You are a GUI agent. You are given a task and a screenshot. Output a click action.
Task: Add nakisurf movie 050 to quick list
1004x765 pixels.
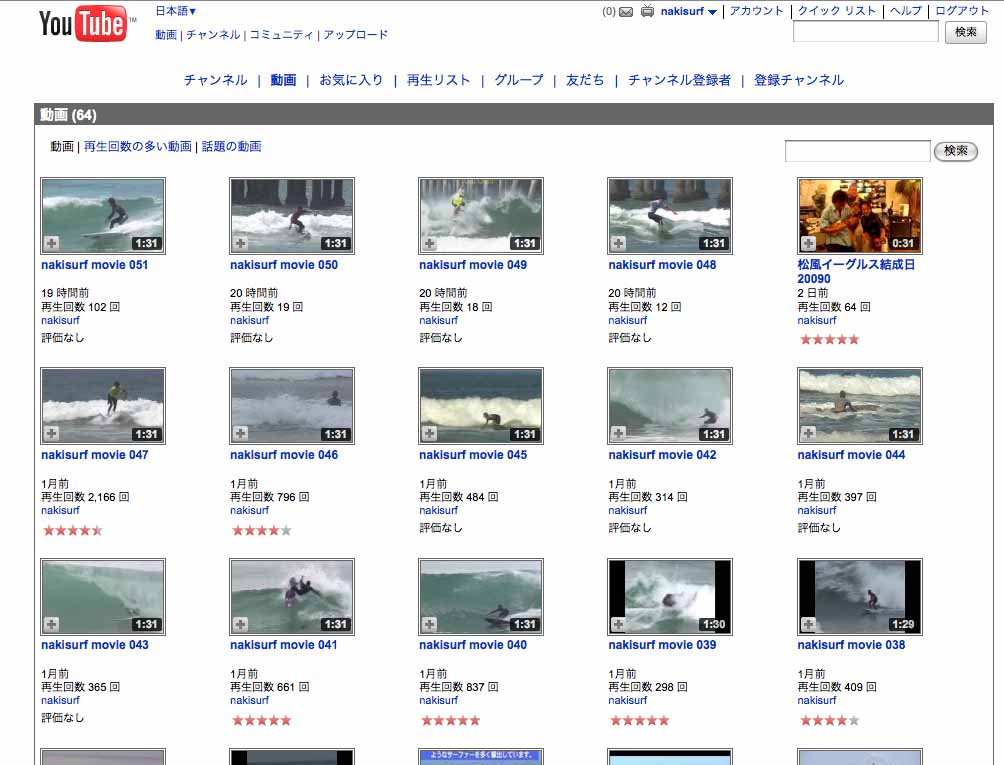240,243
